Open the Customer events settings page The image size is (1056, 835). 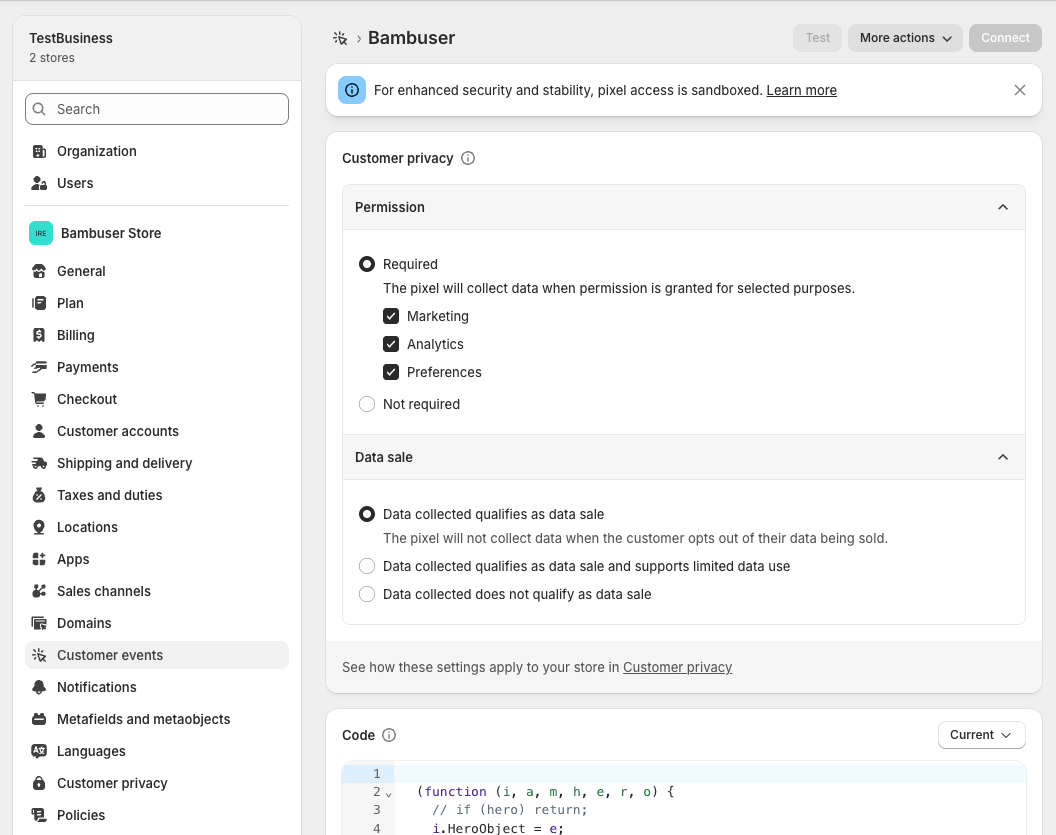[x=157, y=655]
